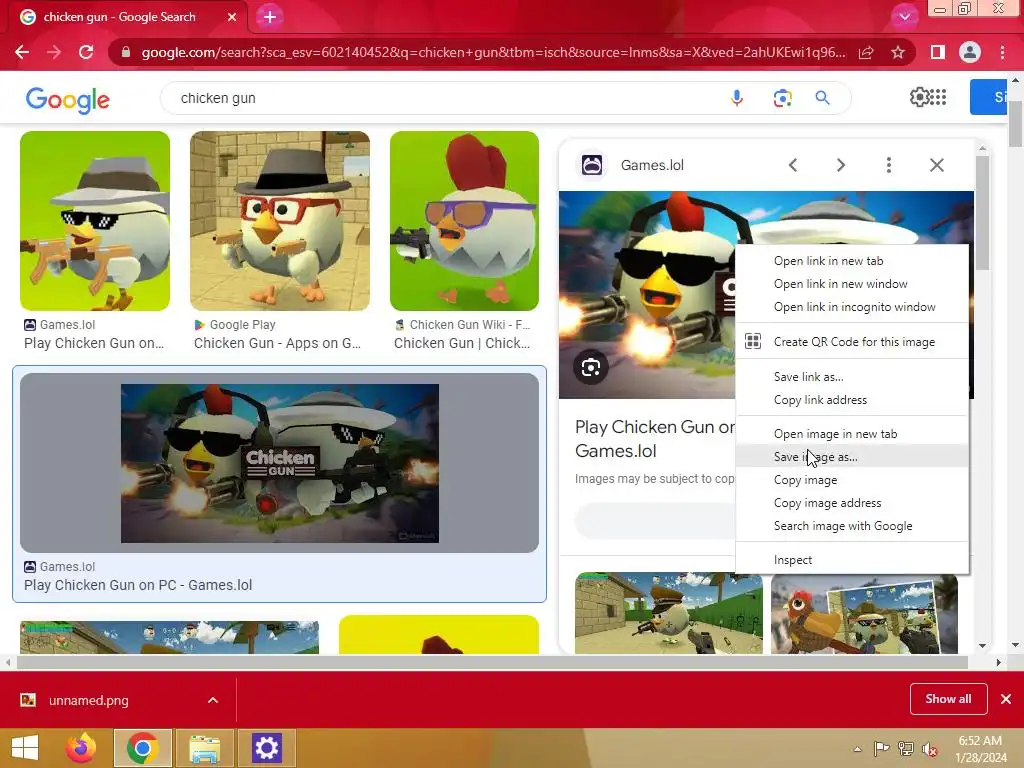The image size is (1024, 768).
Task: Open Play Chicken Gun on PC - Games.lol link
Action: tap(138, 585)
